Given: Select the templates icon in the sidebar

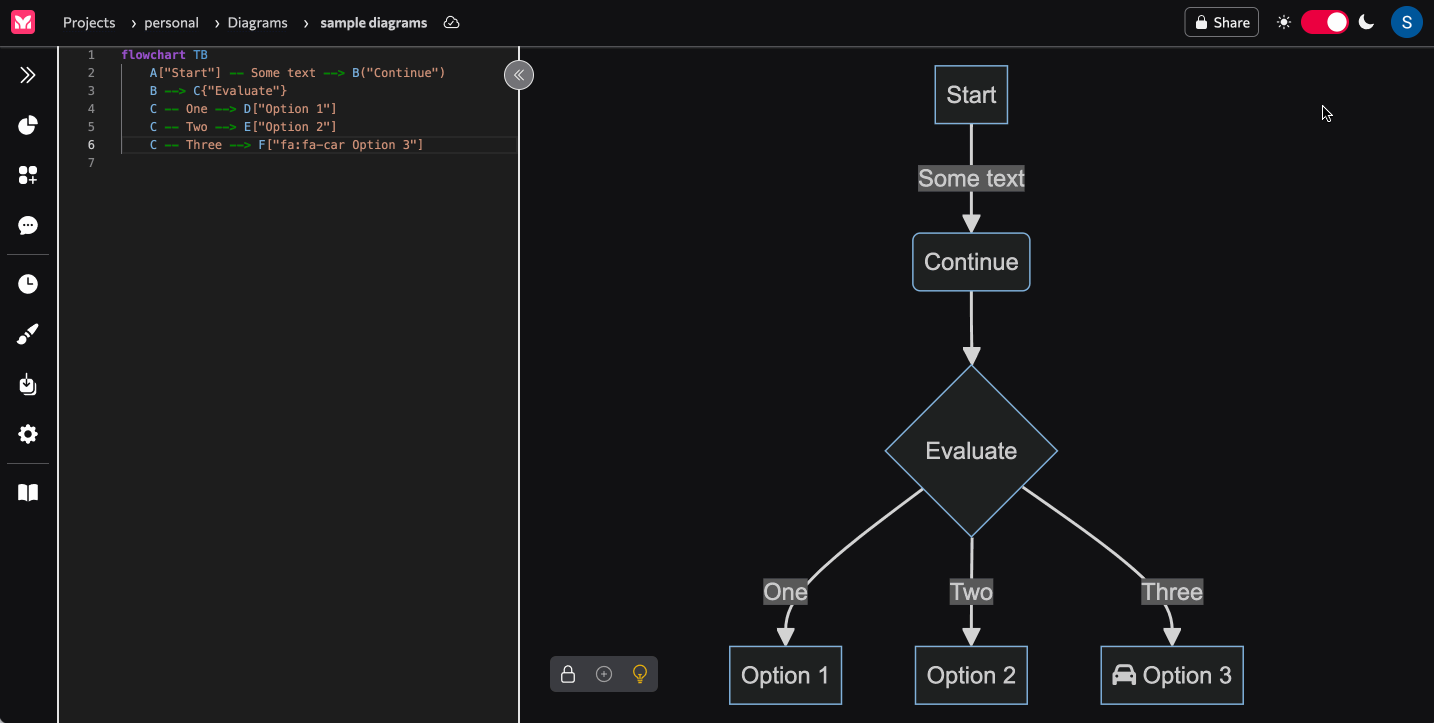Looking at the screenshot, I should tap(27, 175).
